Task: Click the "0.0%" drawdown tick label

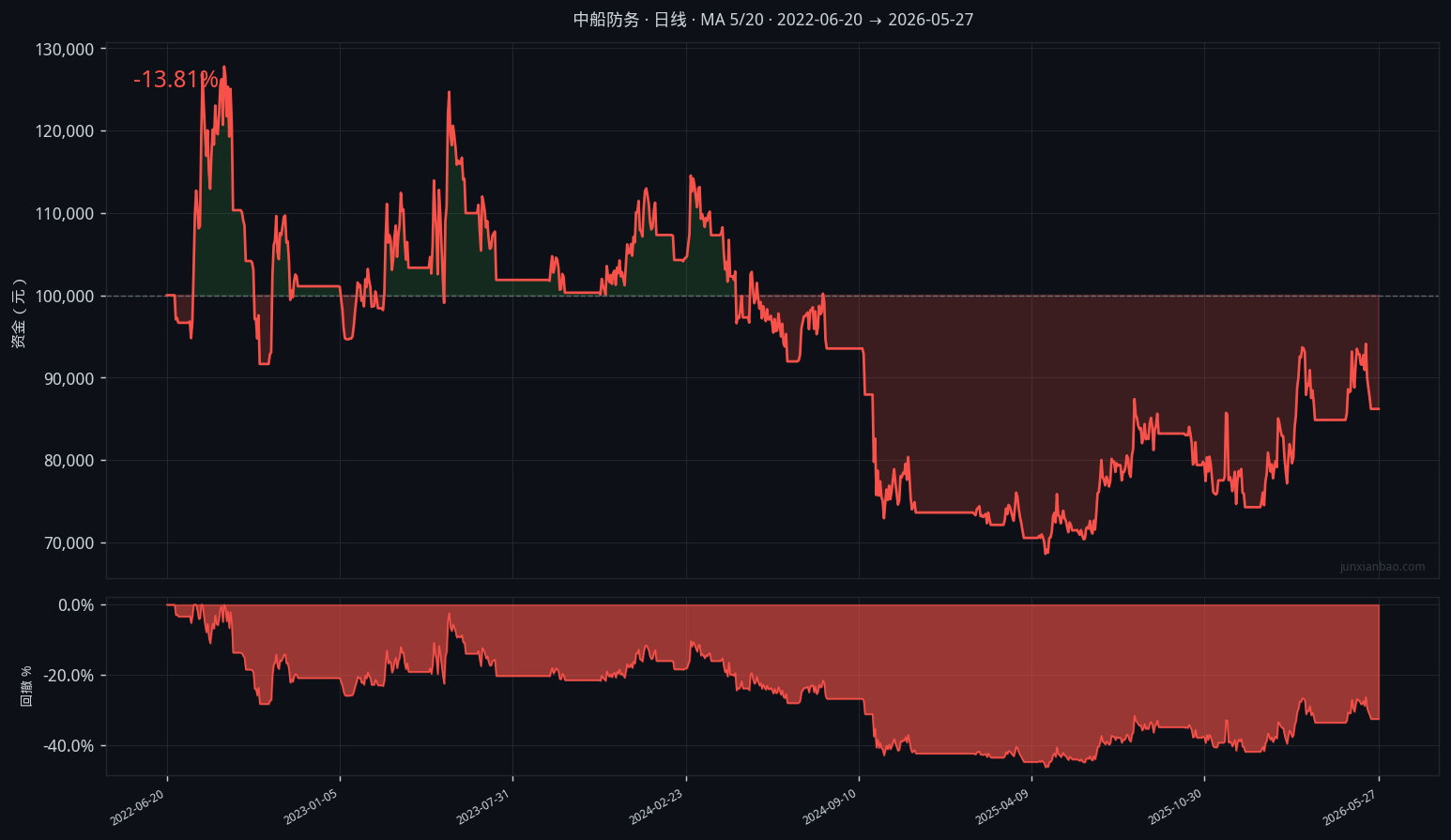Action: [x=76, y=605]
